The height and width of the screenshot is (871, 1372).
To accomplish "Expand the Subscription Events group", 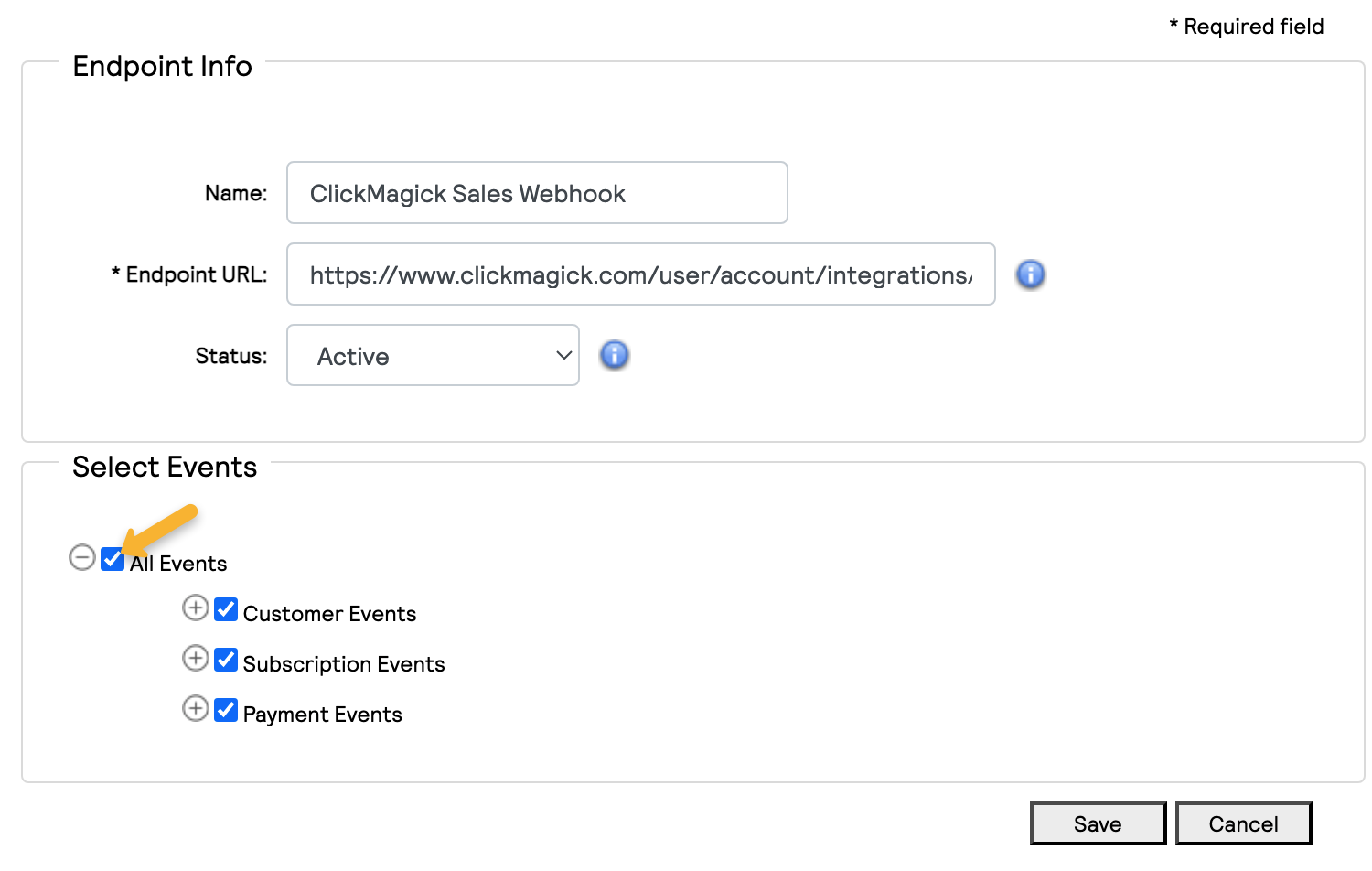I will [195, 659].
